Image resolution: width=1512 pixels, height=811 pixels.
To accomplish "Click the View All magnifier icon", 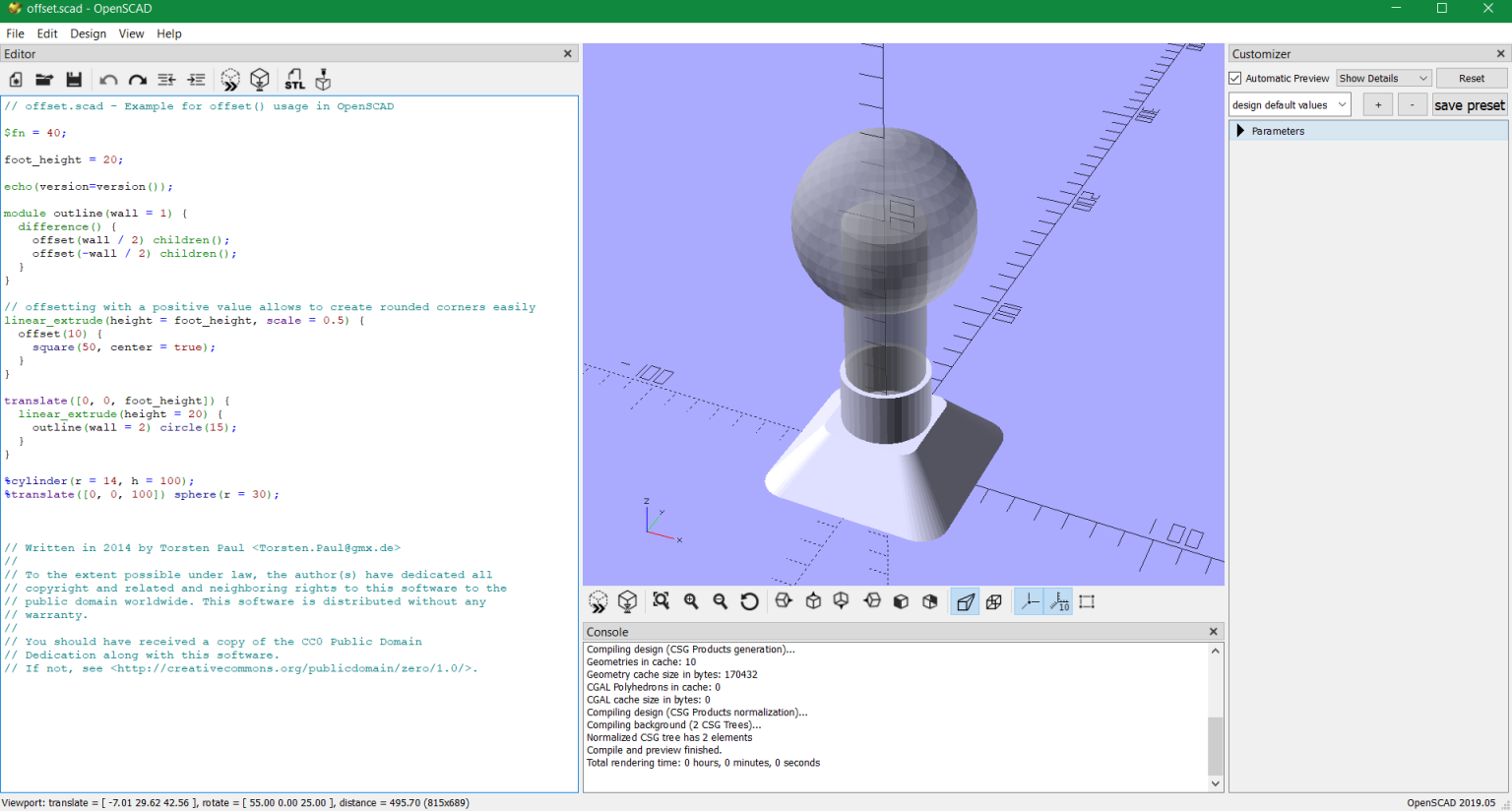I will point(661,601).
